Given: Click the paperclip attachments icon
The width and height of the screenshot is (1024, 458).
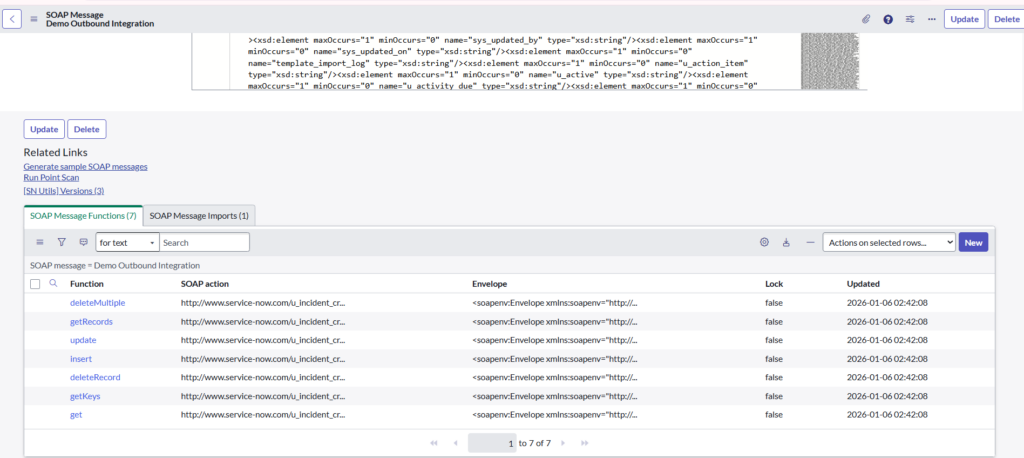Looking at the screenshot, I should [x=866, y=19].
